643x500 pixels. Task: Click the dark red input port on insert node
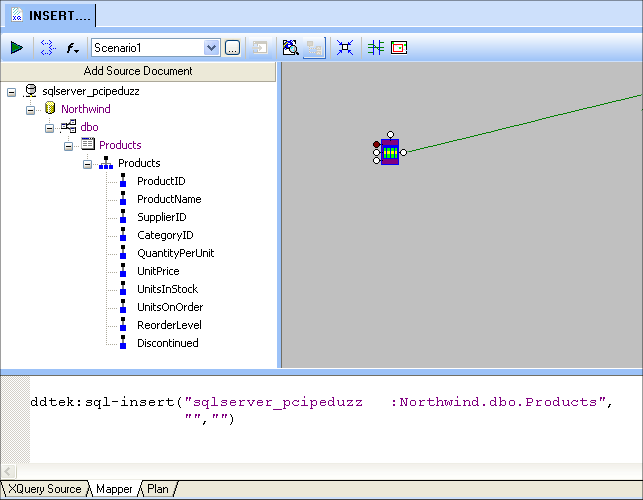point(376,144)
